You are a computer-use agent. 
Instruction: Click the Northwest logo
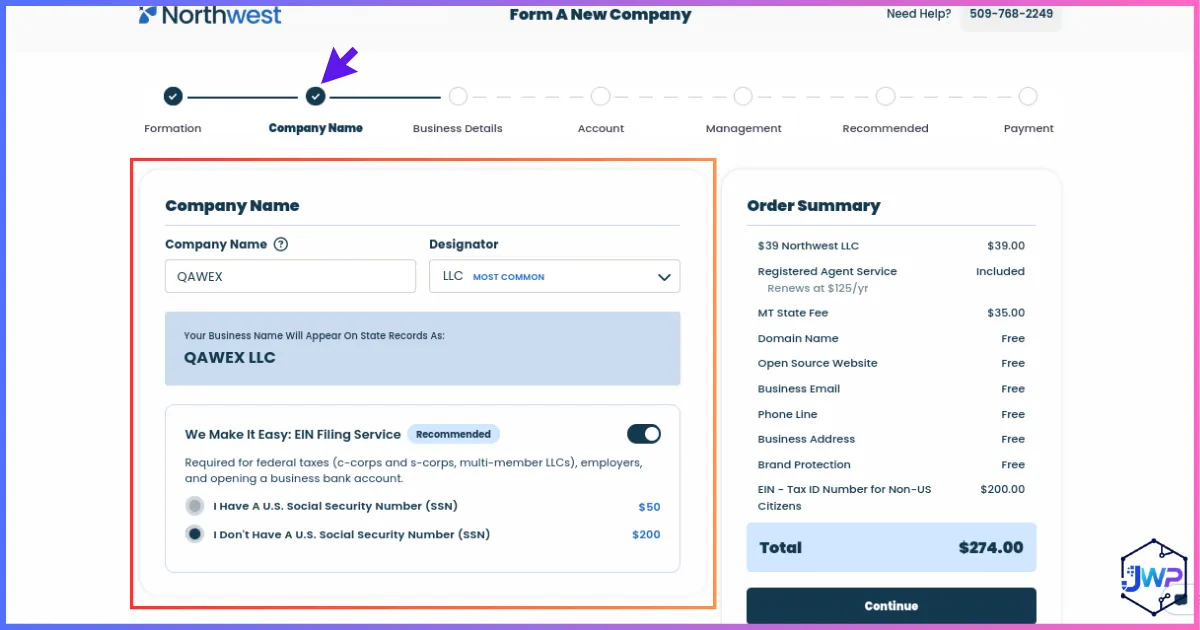tap(210, 15)
